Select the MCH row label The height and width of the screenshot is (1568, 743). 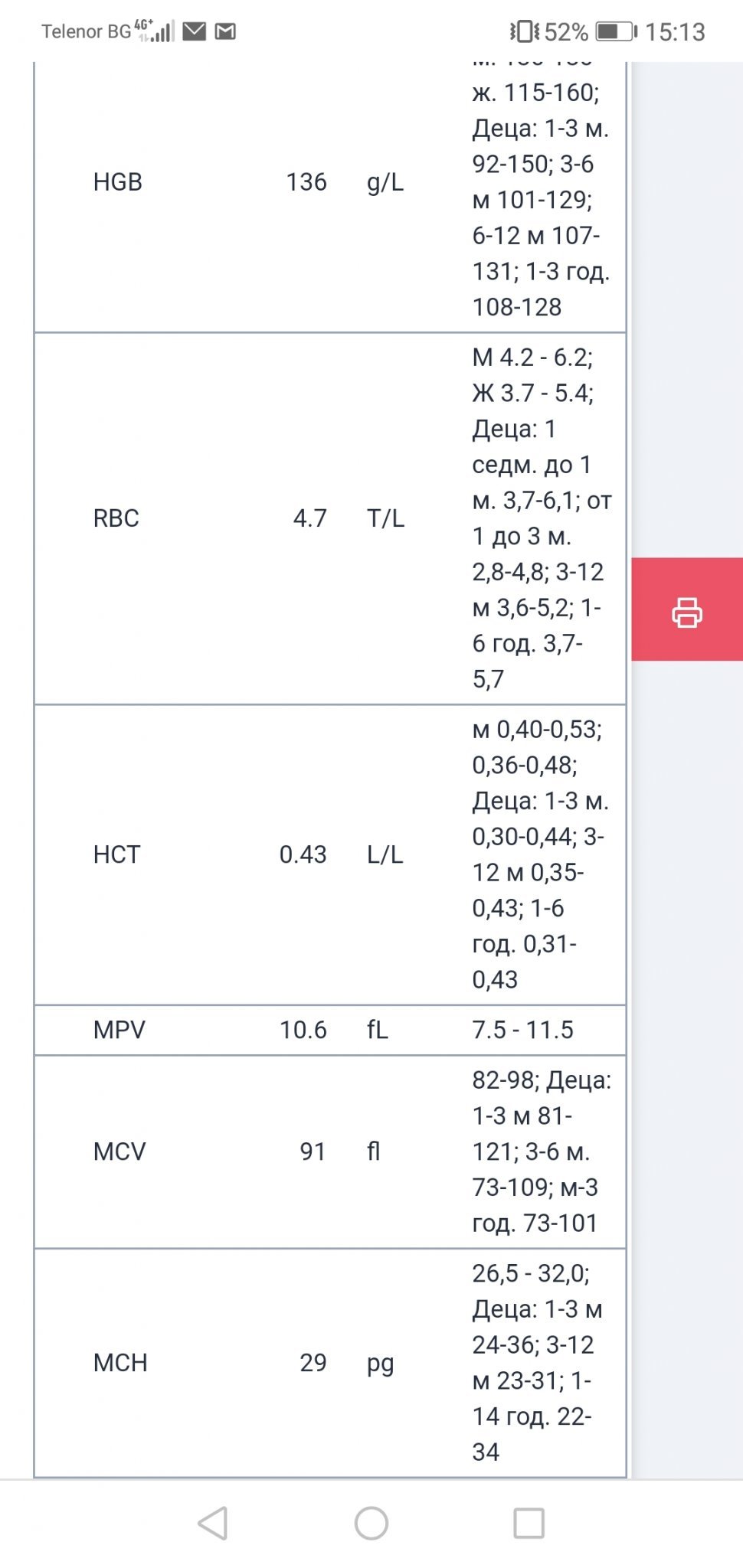point(120,1363)
